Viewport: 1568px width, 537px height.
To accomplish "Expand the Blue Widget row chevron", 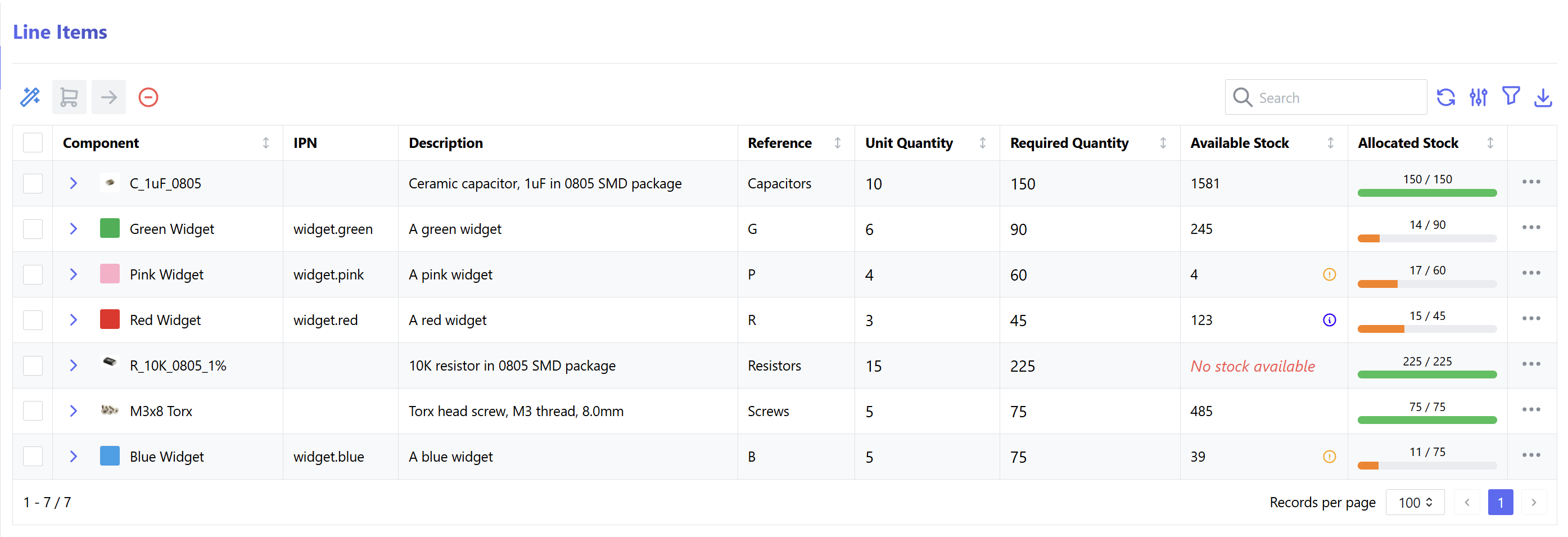I will (x=74, y=457).
